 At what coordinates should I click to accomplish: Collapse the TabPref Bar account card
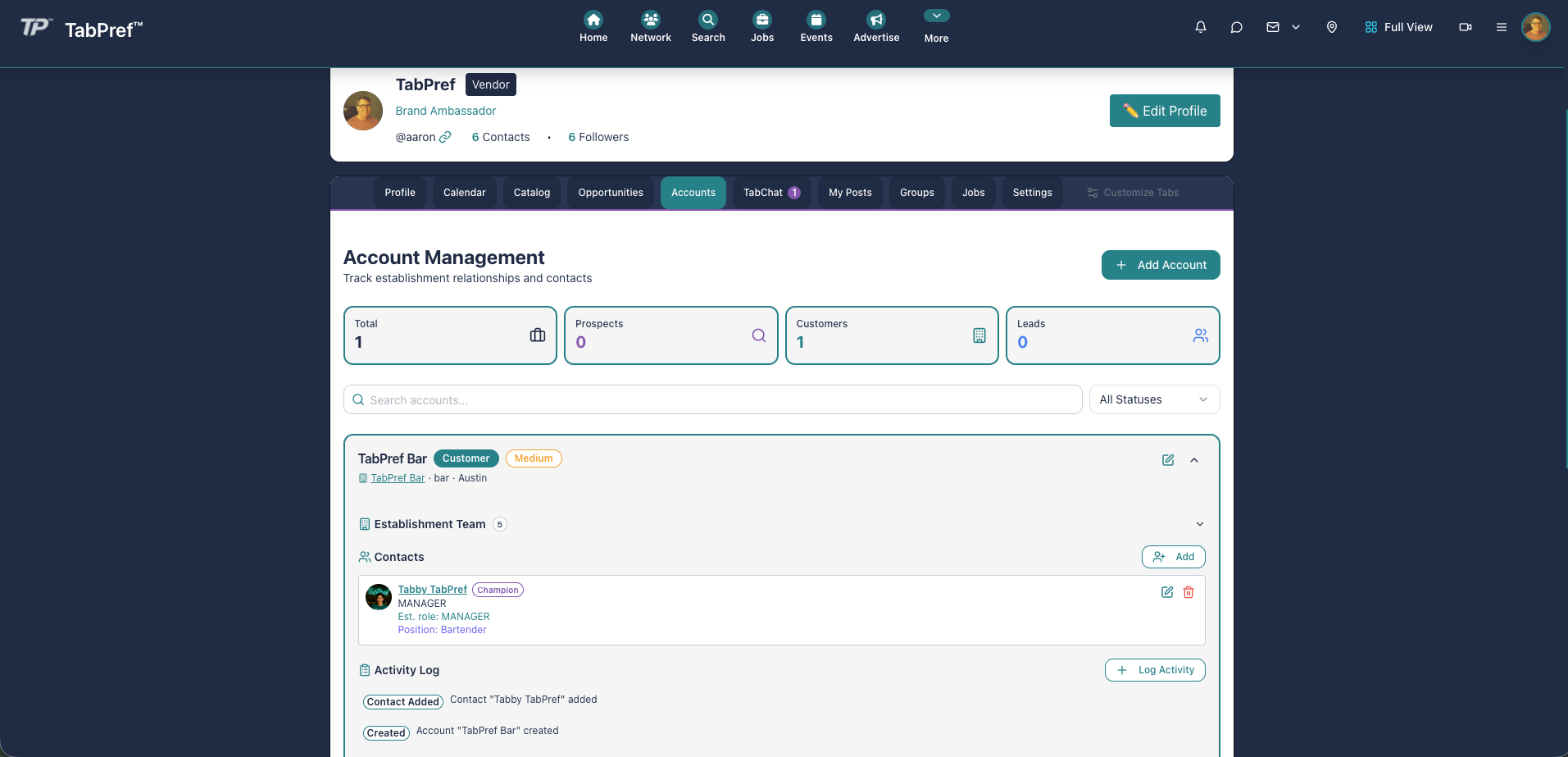pos(1194,460)
